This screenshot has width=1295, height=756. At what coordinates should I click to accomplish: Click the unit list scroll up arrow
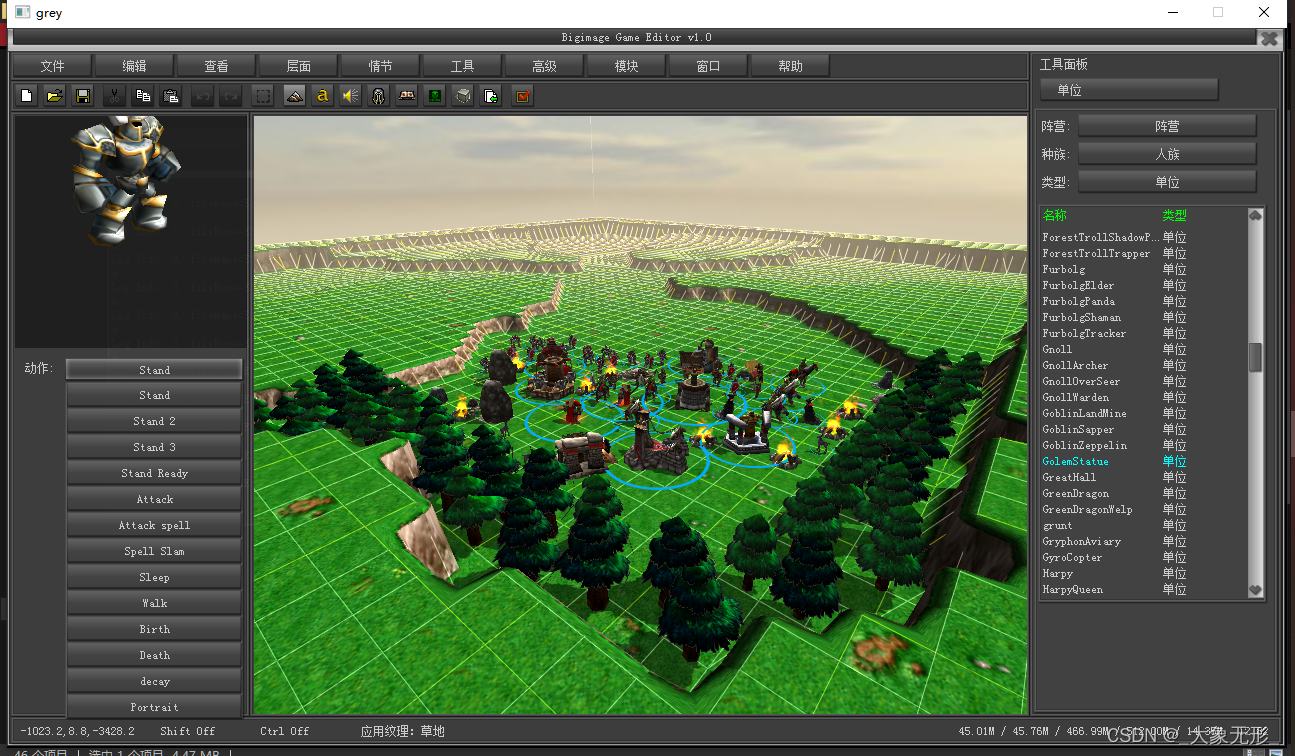click(1255, 215)
